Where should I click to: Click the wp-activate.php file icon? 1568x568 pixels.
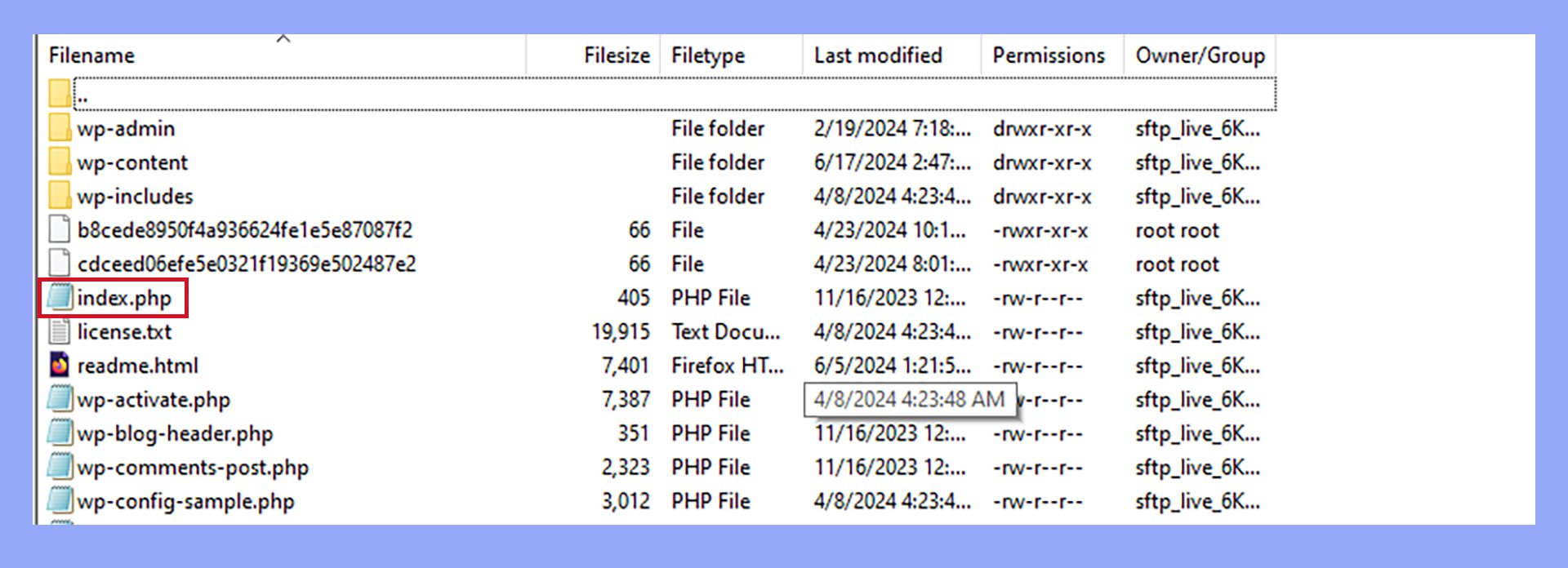pos(60,399)
